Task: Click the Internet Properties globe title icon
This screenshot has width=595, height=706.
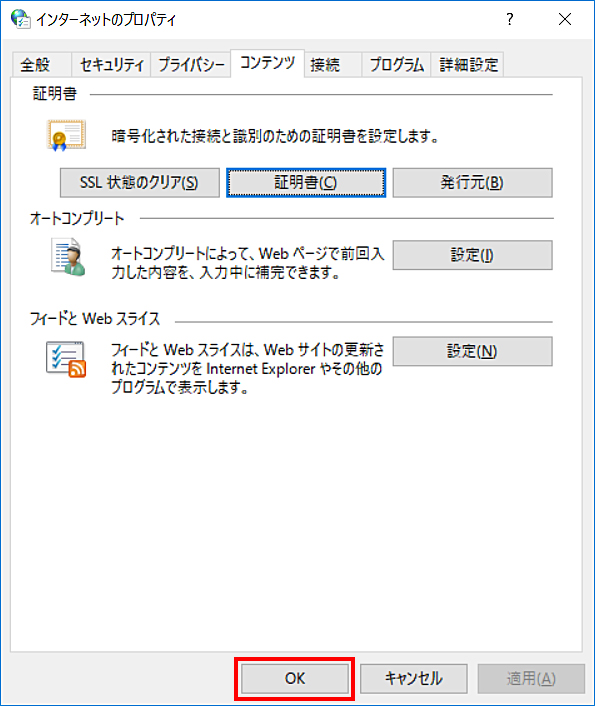Action: tap(21, 19)
